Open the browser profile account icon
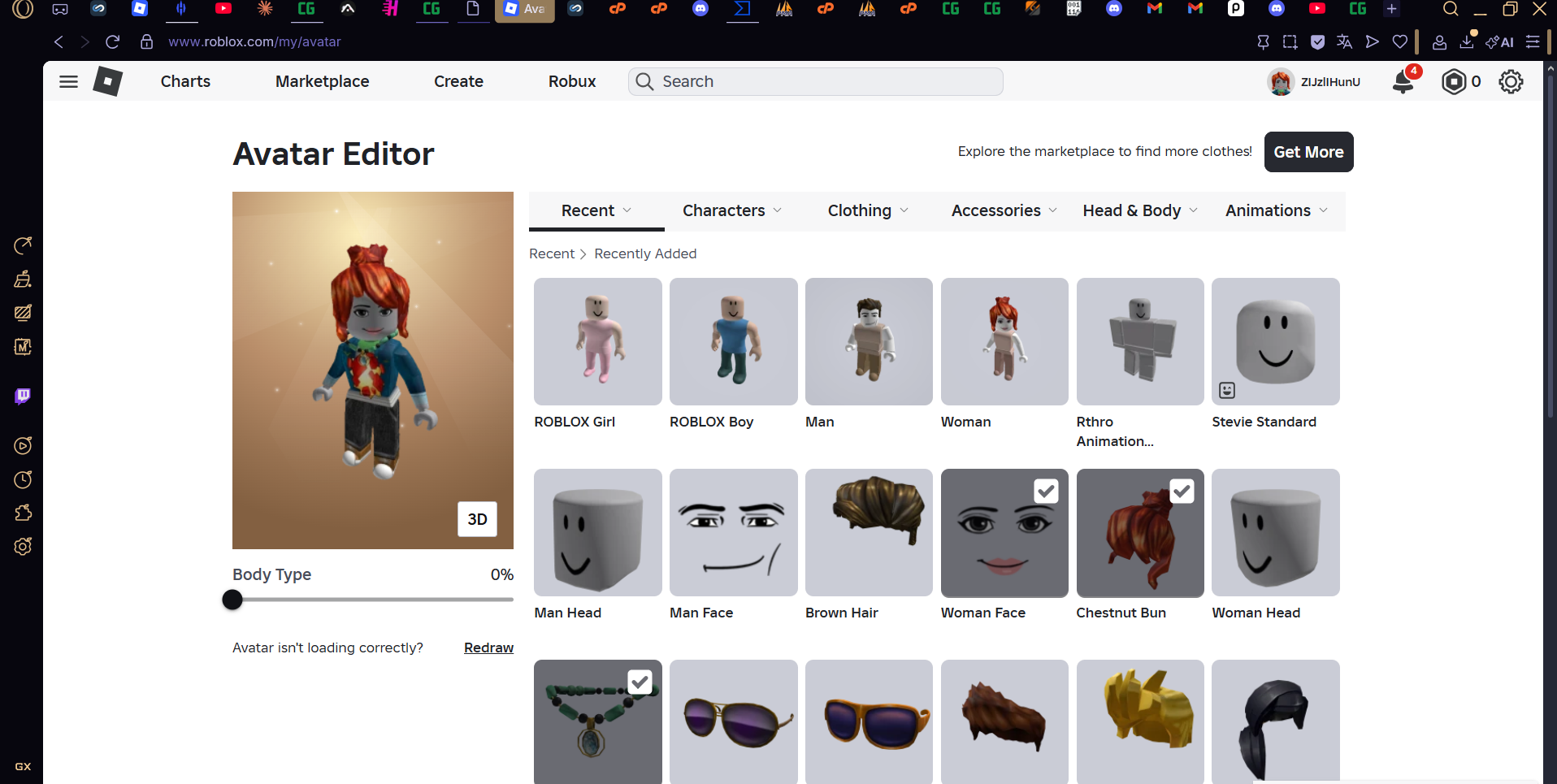Viewport: 1557px width, 784px height. pyautogui.click(x=1439, y=42)
